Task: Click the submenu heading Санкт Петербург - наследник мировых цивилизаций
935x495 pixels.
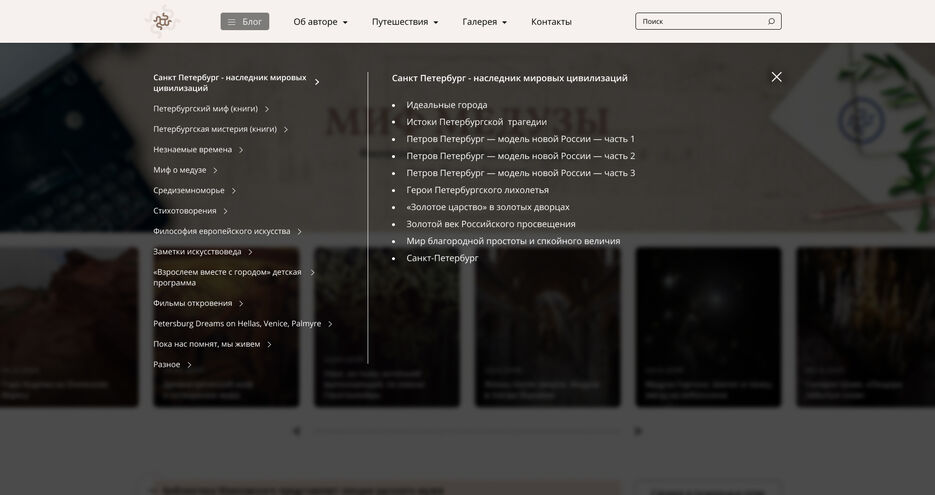Action: [510, 78]
